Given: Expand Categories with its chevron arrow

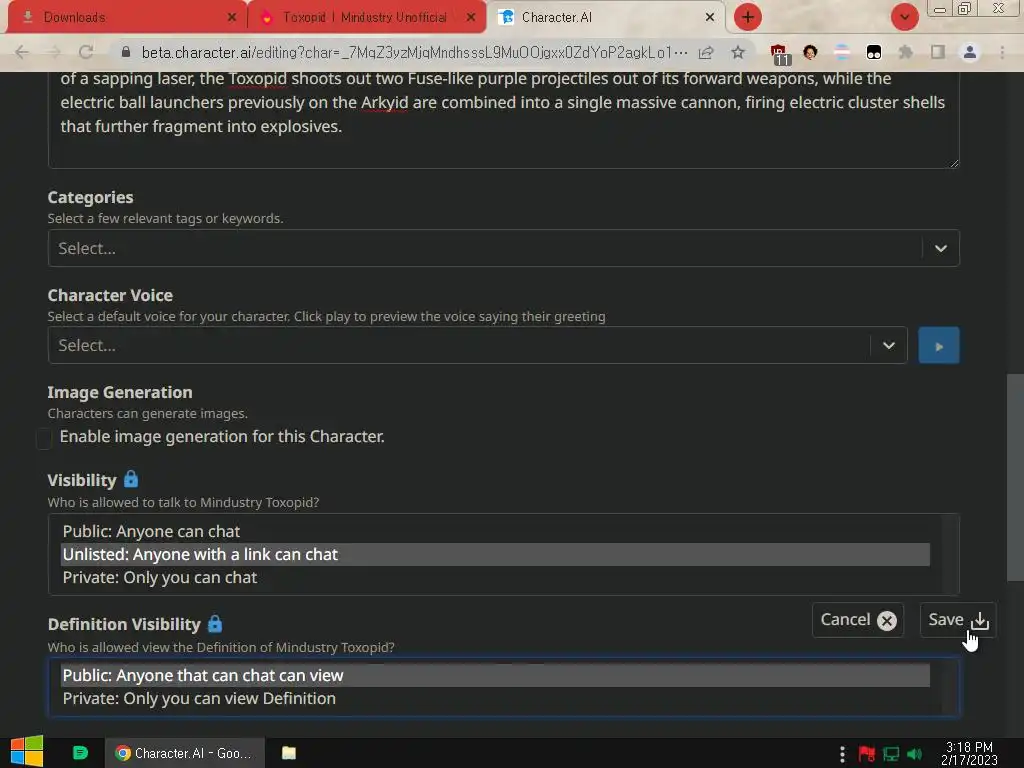Looking at the screenshot, I should tap(940, 248).
